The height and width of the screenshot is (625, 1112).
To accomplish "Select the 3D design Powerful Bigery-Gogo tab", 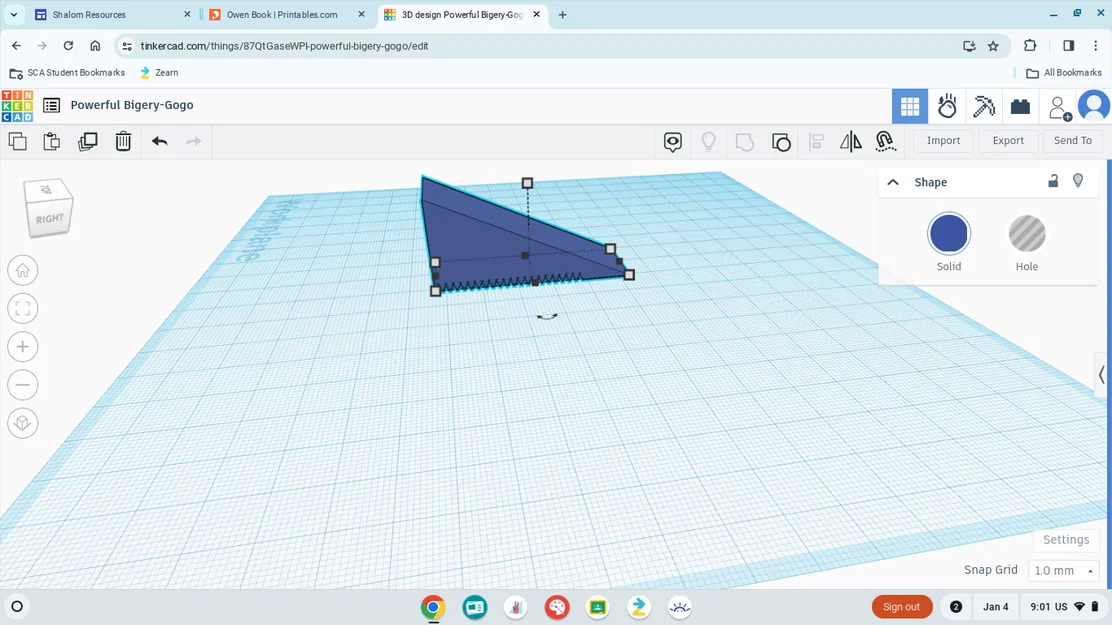I will point(462,14).
